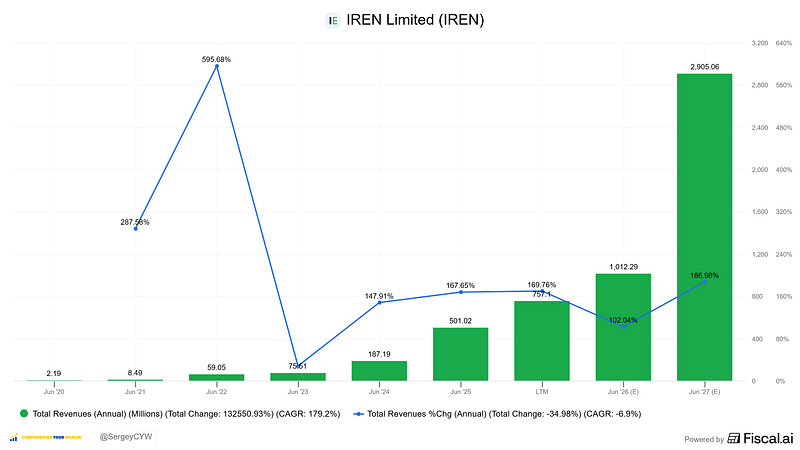Click the Jun '26 (E) axis label
The image size is (800, 450).
(623, 392)
